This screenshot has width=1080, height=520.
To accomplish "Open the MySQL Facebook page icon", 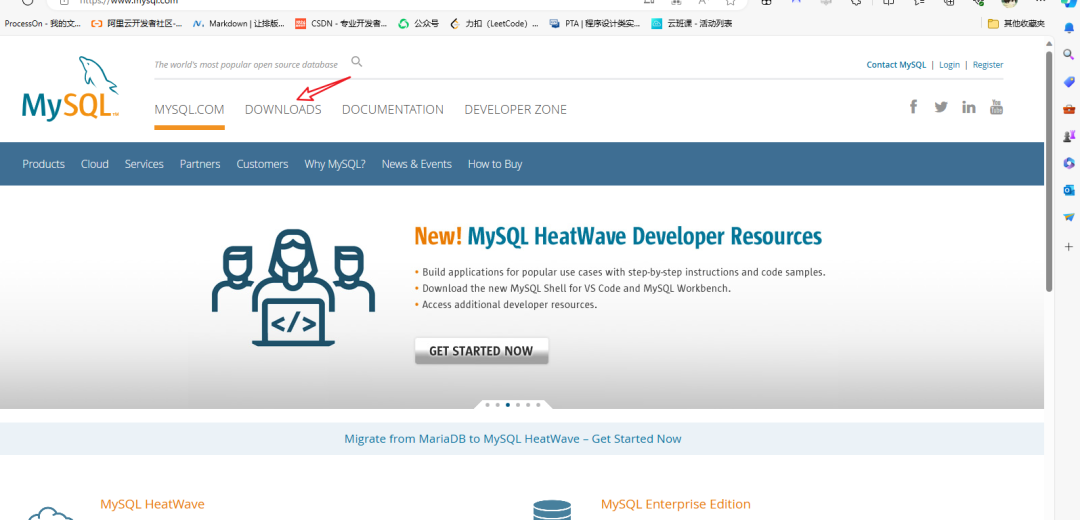I will [x=913, y=106].
